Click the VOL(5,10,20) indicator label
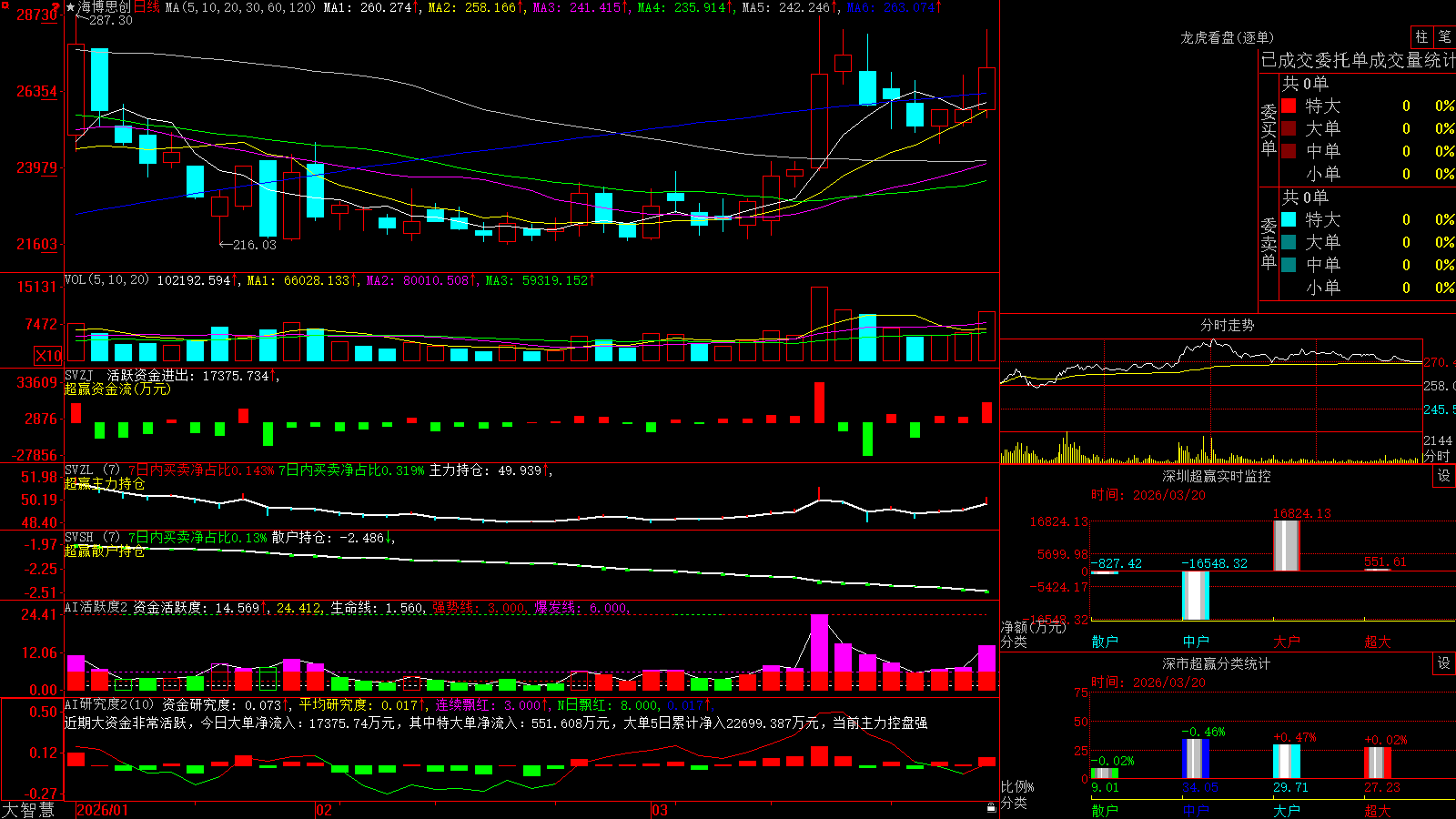The height and width of the screenshot is (819, 1456). [x=106, y=280]
